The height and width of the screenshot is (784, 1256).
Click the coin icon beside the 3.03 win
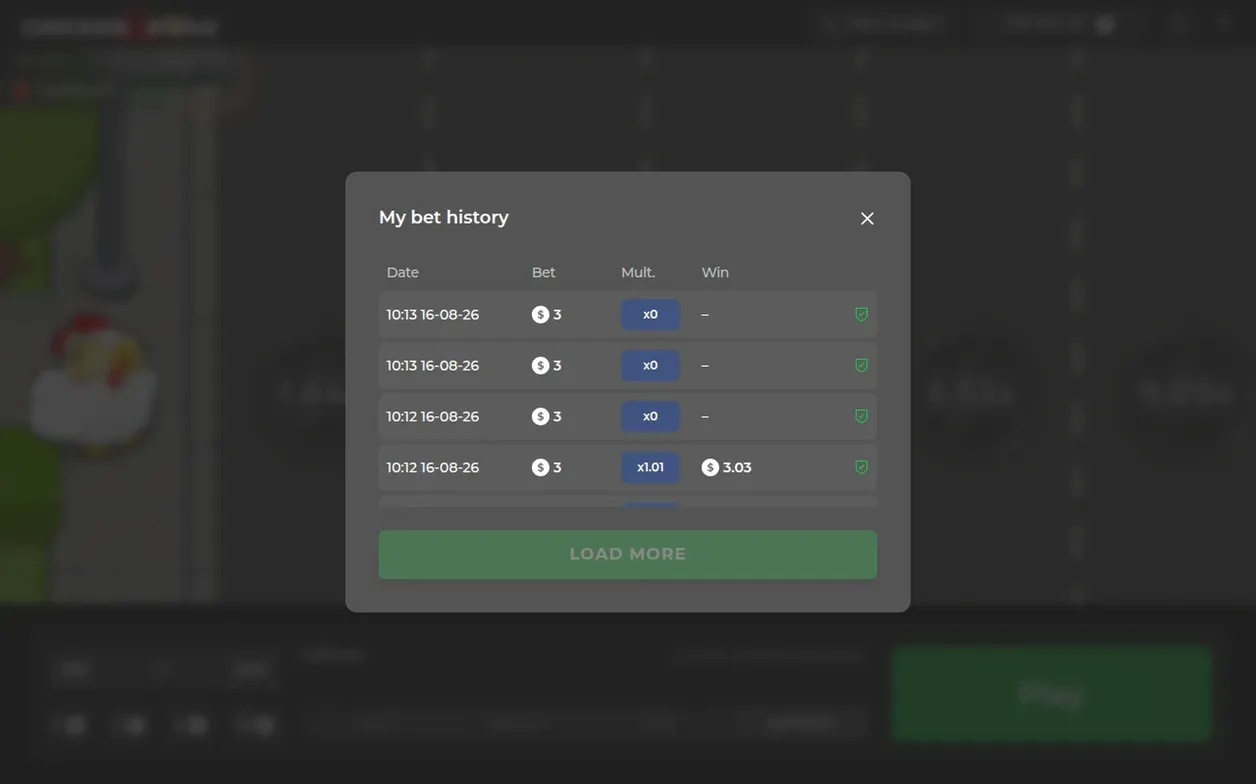click(x=710, y=467)
